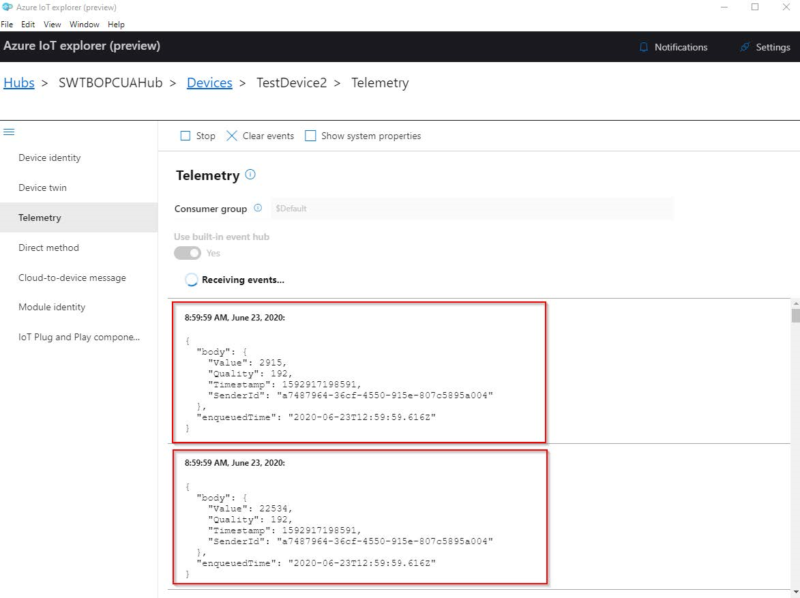
Task: Click the Notifications bell icon
Action: tap(644, 47)
